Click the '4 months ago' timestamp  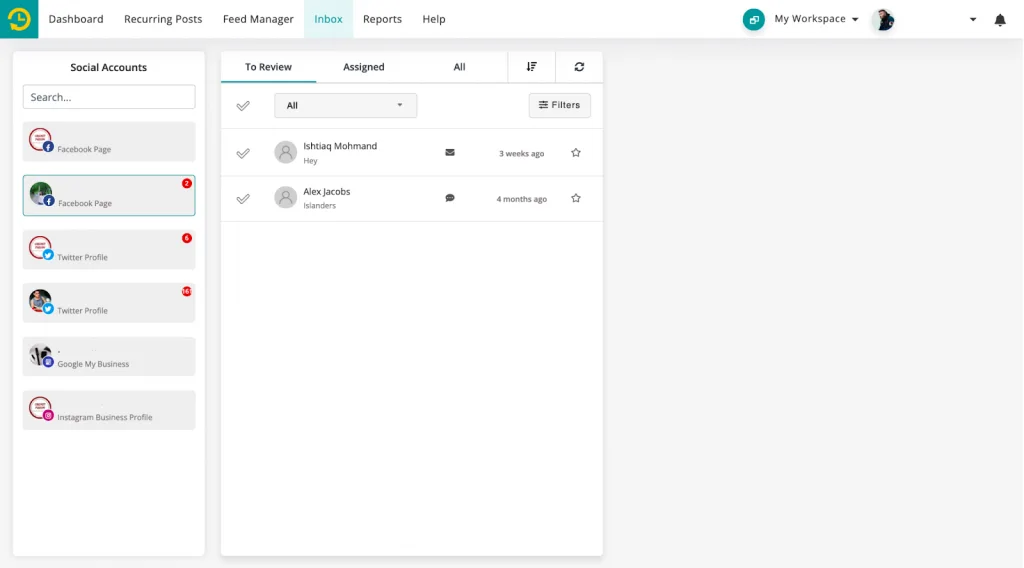coord(521,199)
